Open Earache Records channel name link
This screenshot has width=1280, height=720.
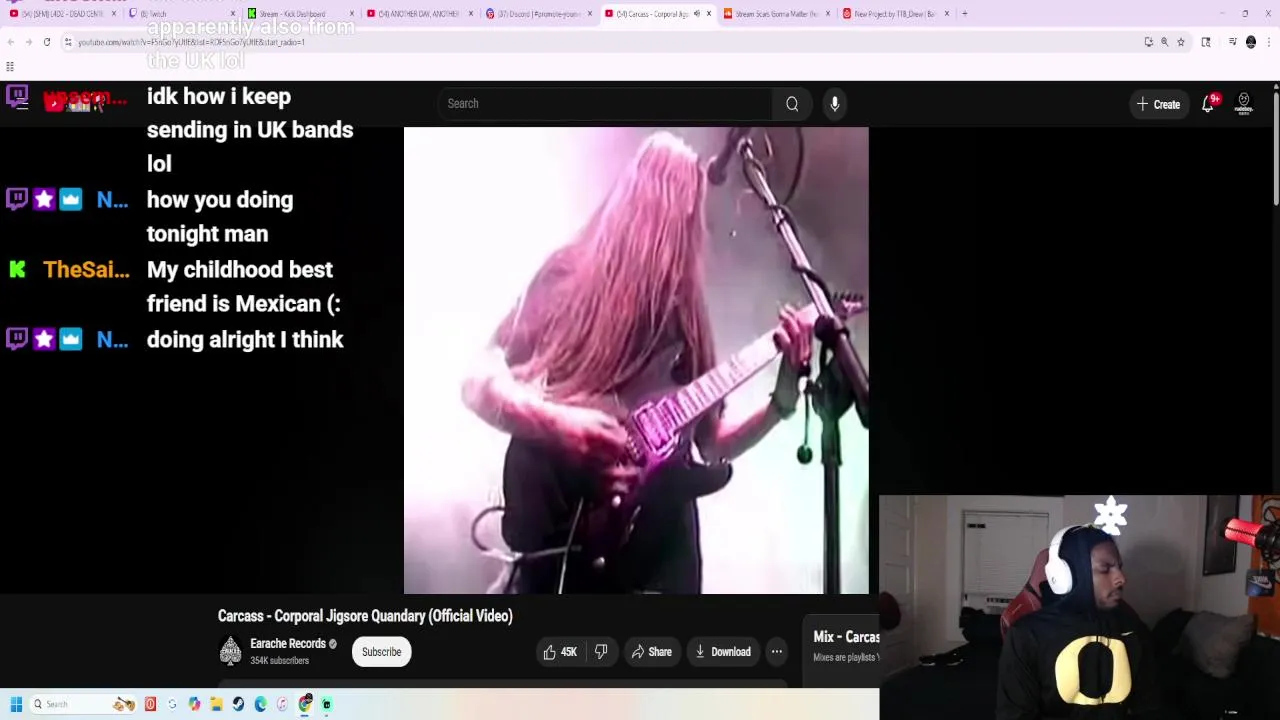(288, 644)
